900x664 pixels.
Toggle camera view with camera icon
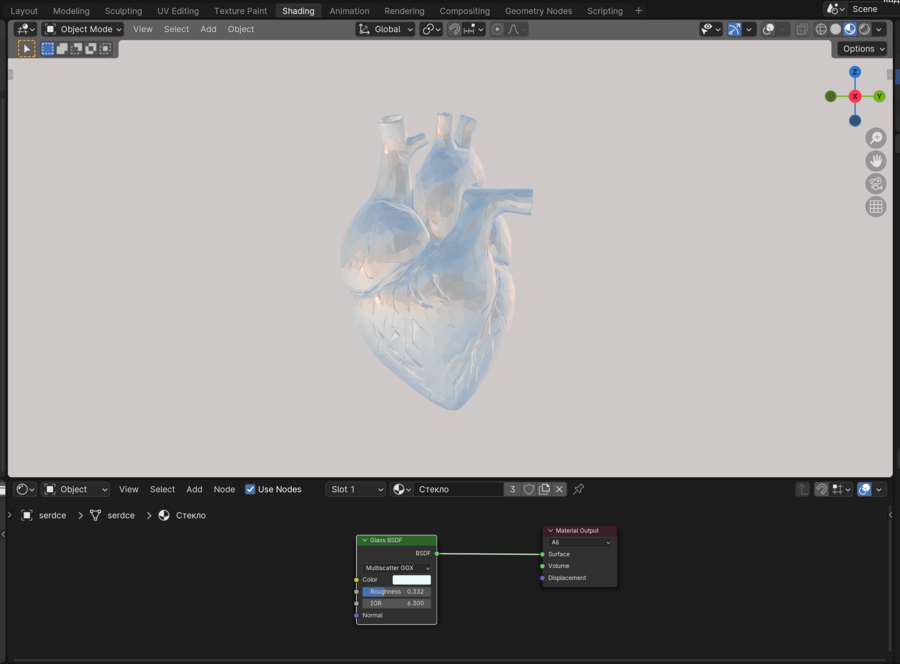(x=876, y=184)
